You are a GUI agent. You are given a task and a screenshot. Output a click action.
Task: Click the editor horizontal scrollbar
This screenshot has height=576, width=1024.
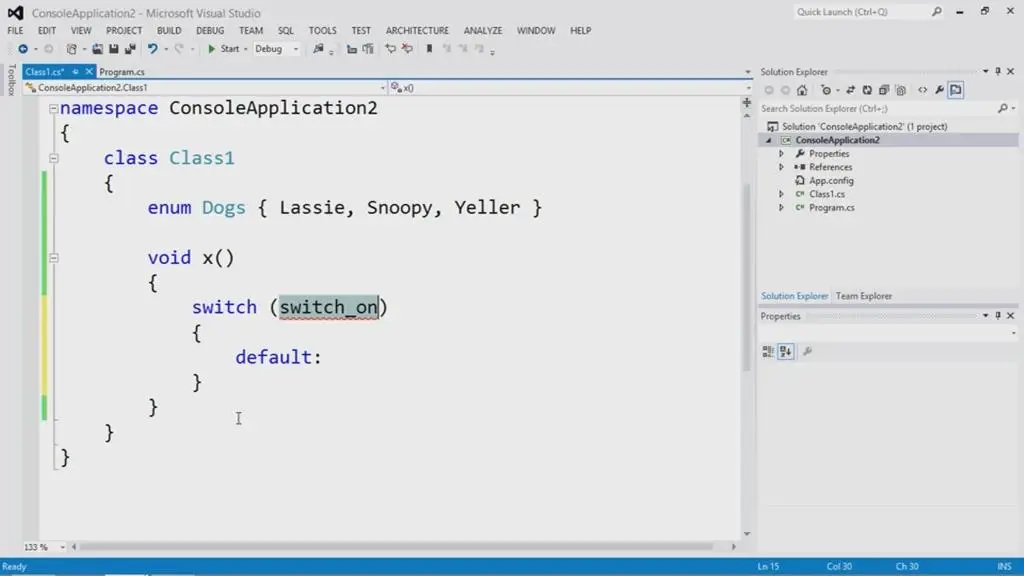(x=396, y=547)
